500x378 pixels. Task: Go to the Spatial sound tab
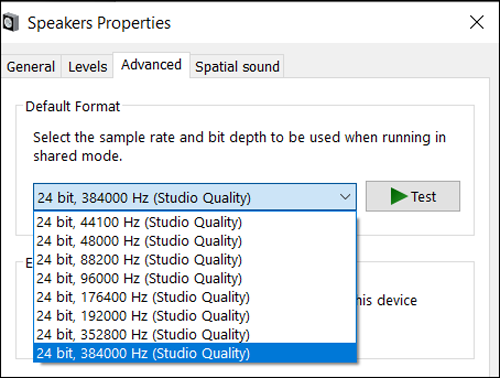[x=237, y=67]
